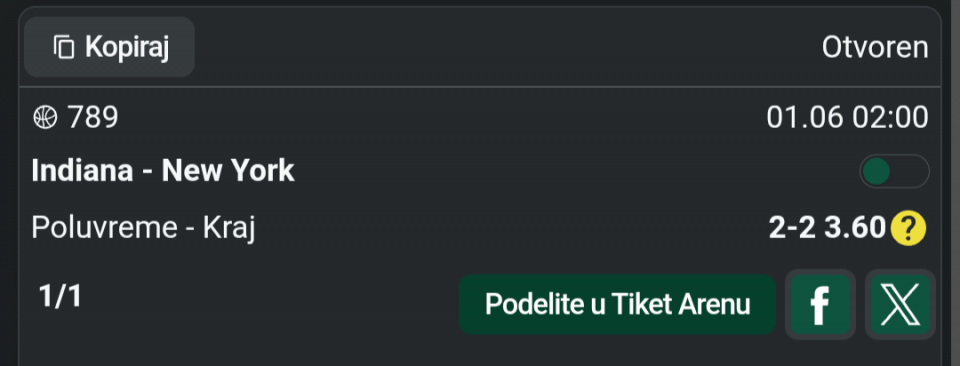Click the match code 789
960x366 pixels.
[x=92, y=117]
